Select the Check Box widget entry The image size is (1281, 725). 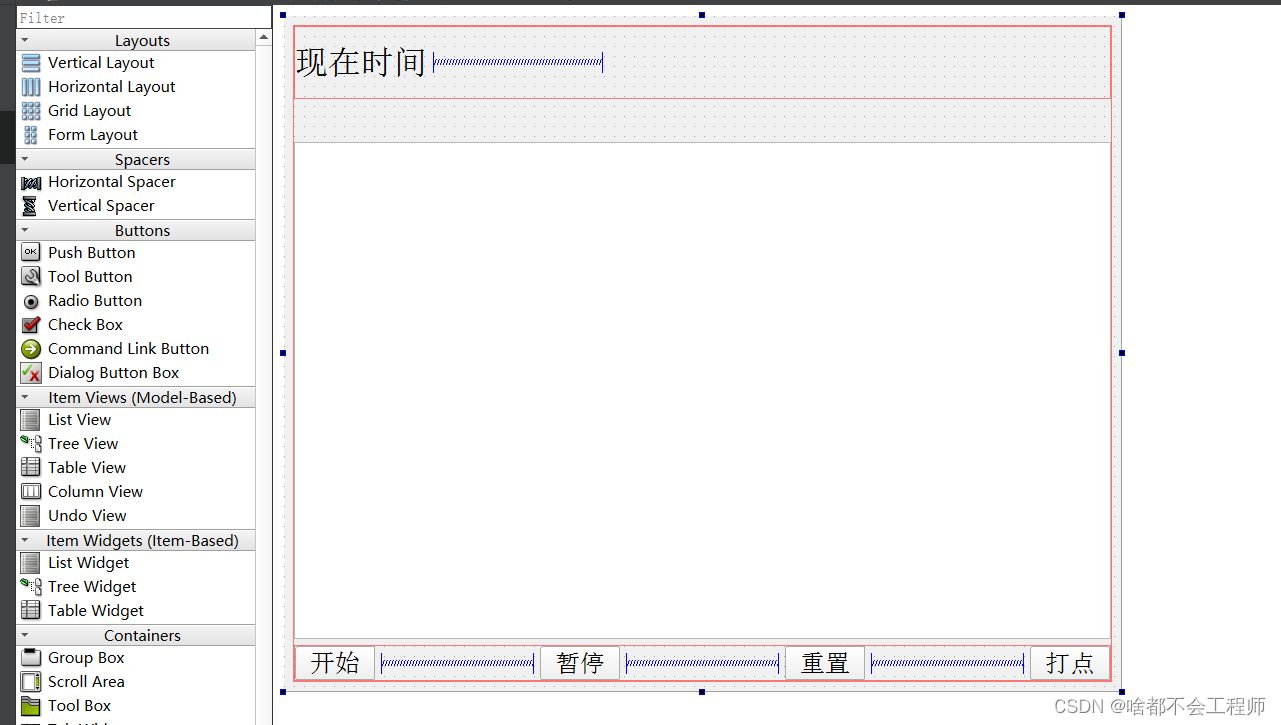[x=85, y=324]
